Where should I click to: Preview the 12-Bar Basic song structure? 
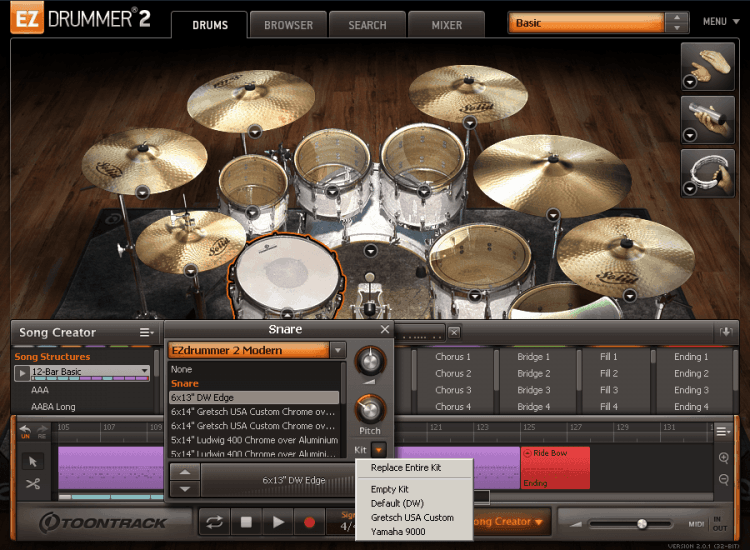pos(22,373)
